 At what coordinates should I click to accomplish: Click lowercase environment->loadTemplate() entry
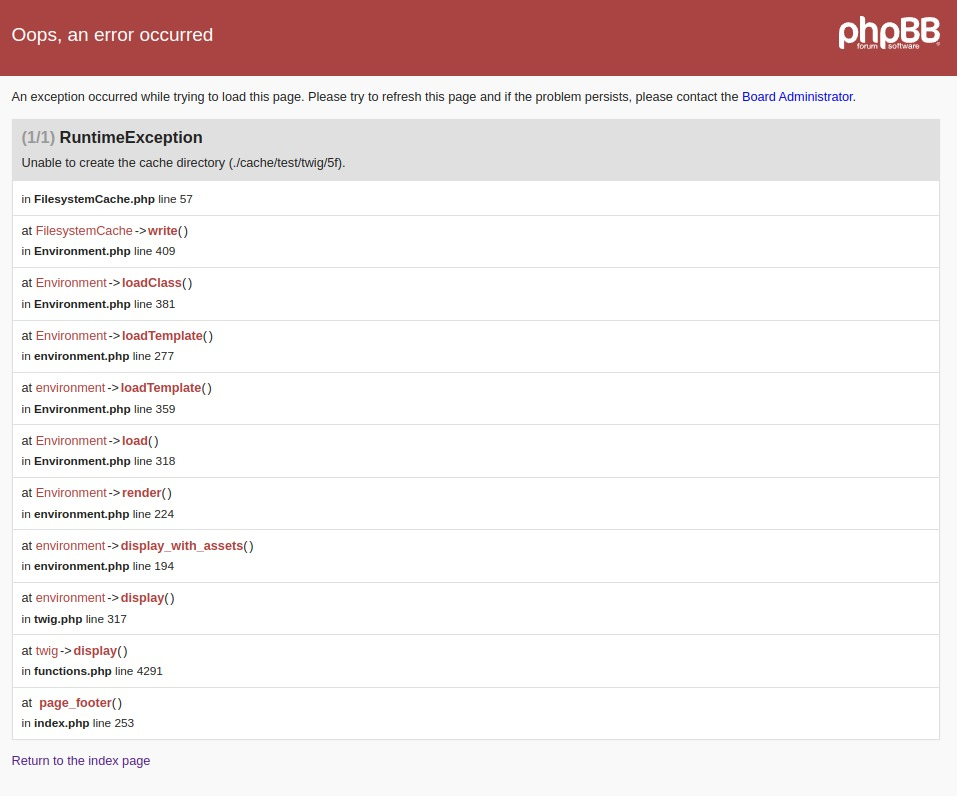(x=117, y=388)
